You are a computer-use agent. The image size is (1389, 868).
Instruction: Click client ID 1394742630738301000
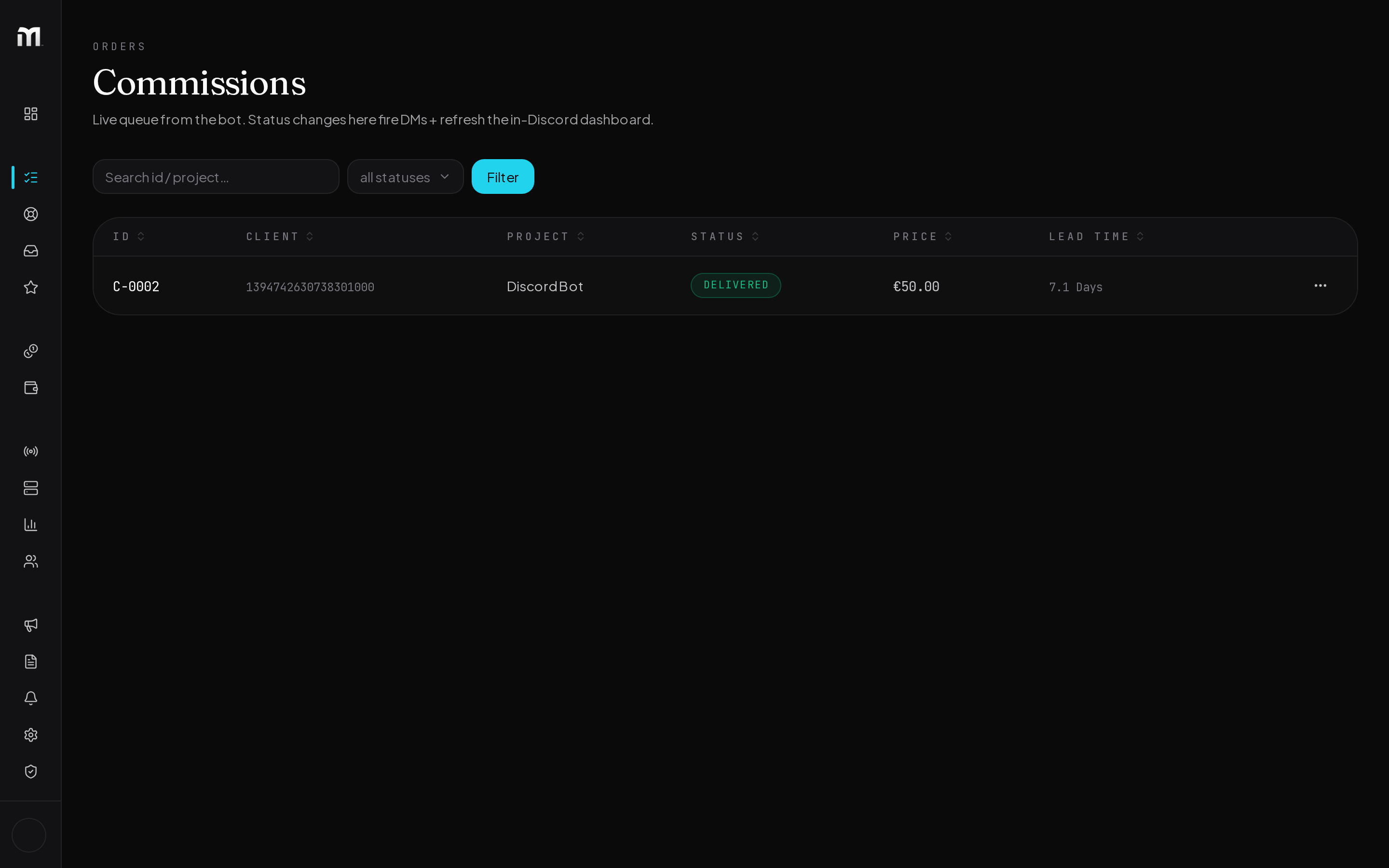[x=310, y=287]
